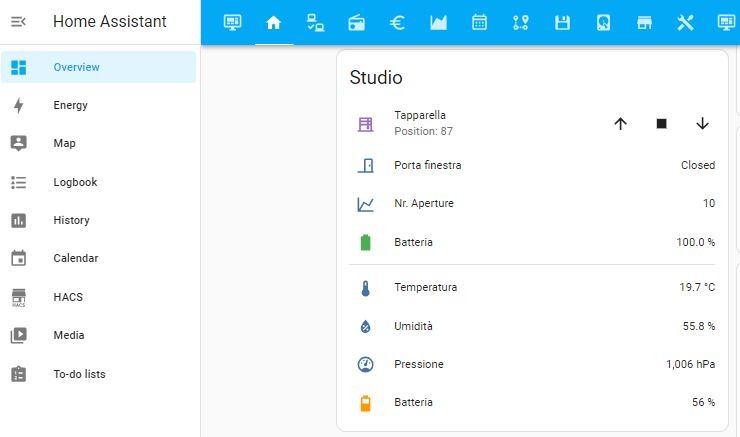This screenshot has height=437, width=740.
Task: Switch to the euro currency tab
Action: click(x=397, y=23)
